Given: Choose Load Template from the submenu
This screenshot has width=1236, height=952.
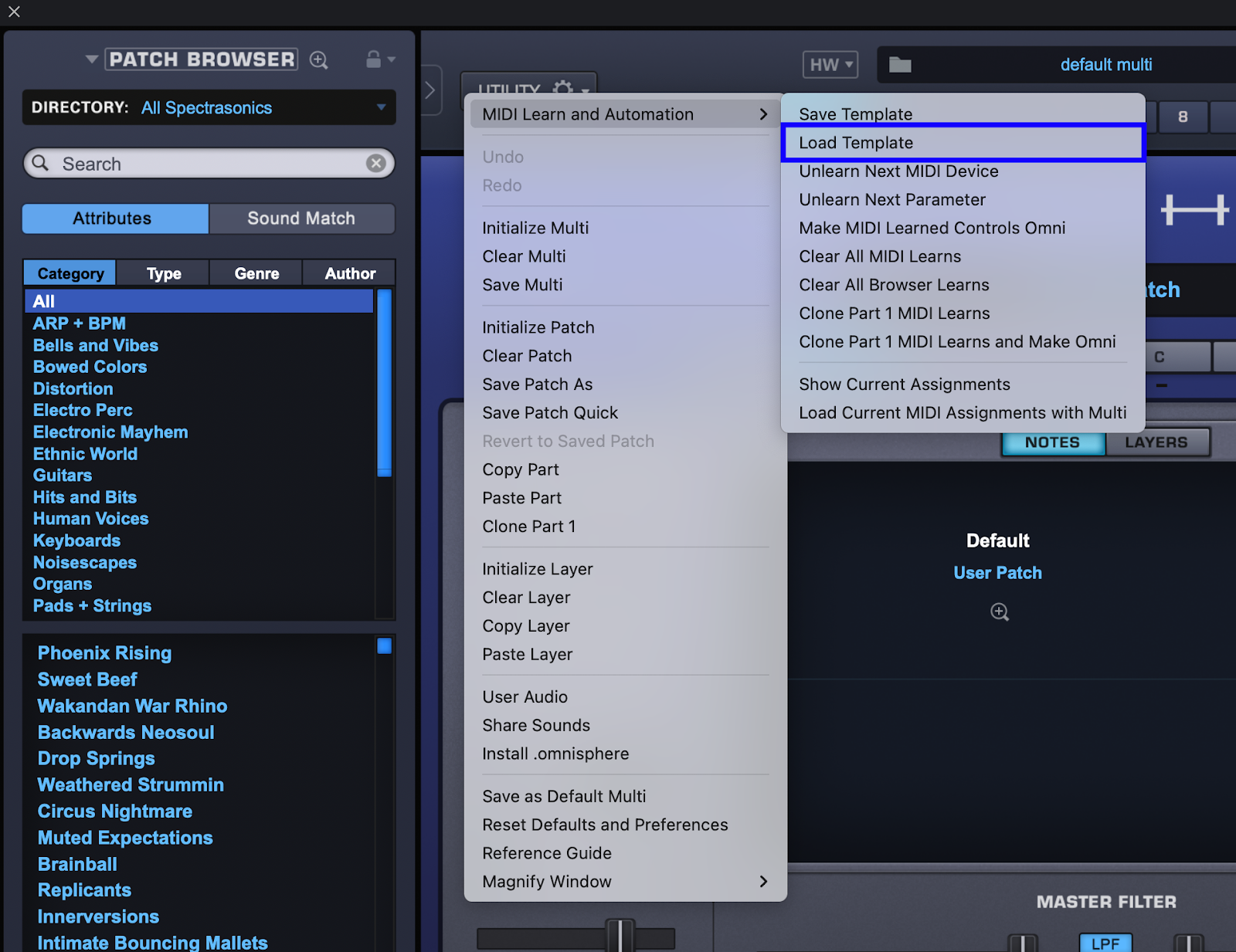Looking at the screenshot, I should 963,143.
